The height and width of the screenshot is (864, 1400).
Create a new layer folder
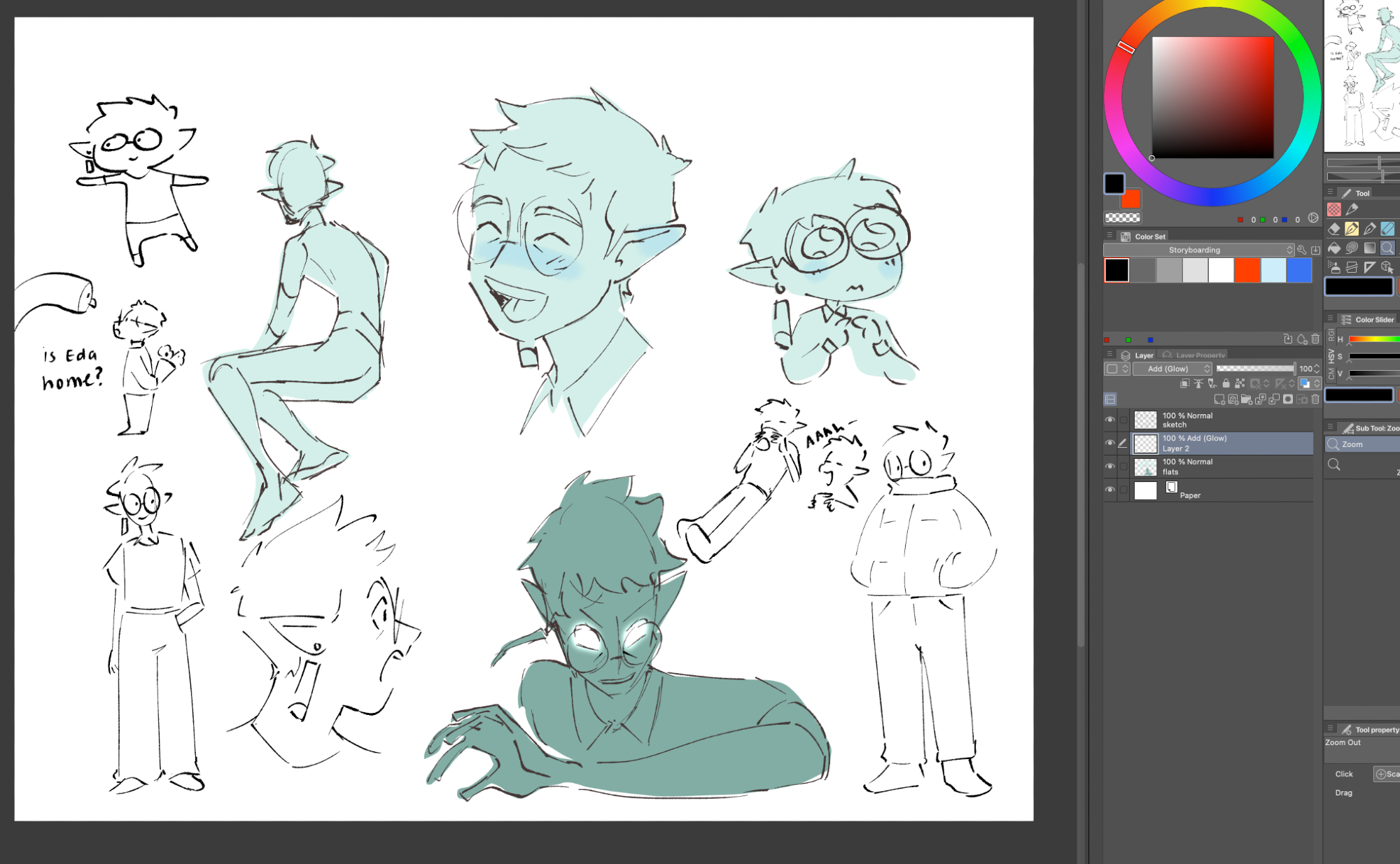[1246, 399]
